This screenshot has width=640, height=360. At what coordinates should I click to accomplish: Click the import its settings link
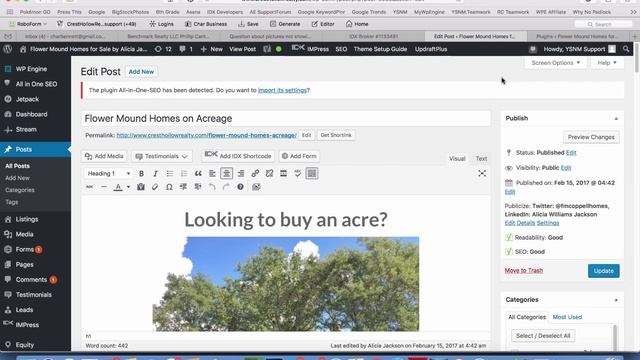coord(282,90)
